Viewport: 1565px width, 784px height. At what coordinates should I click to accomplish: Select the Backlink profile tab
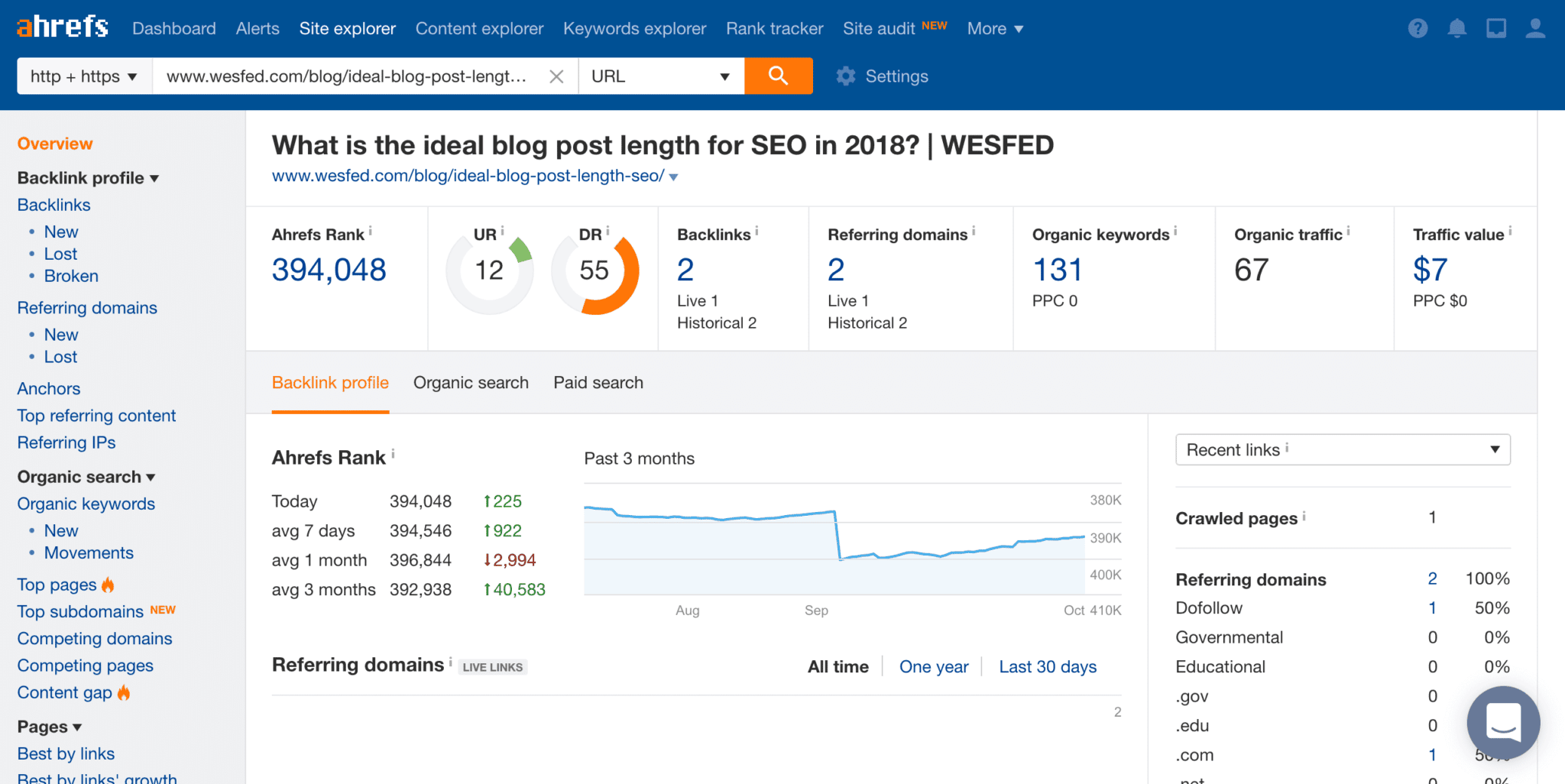pos(330,383)
